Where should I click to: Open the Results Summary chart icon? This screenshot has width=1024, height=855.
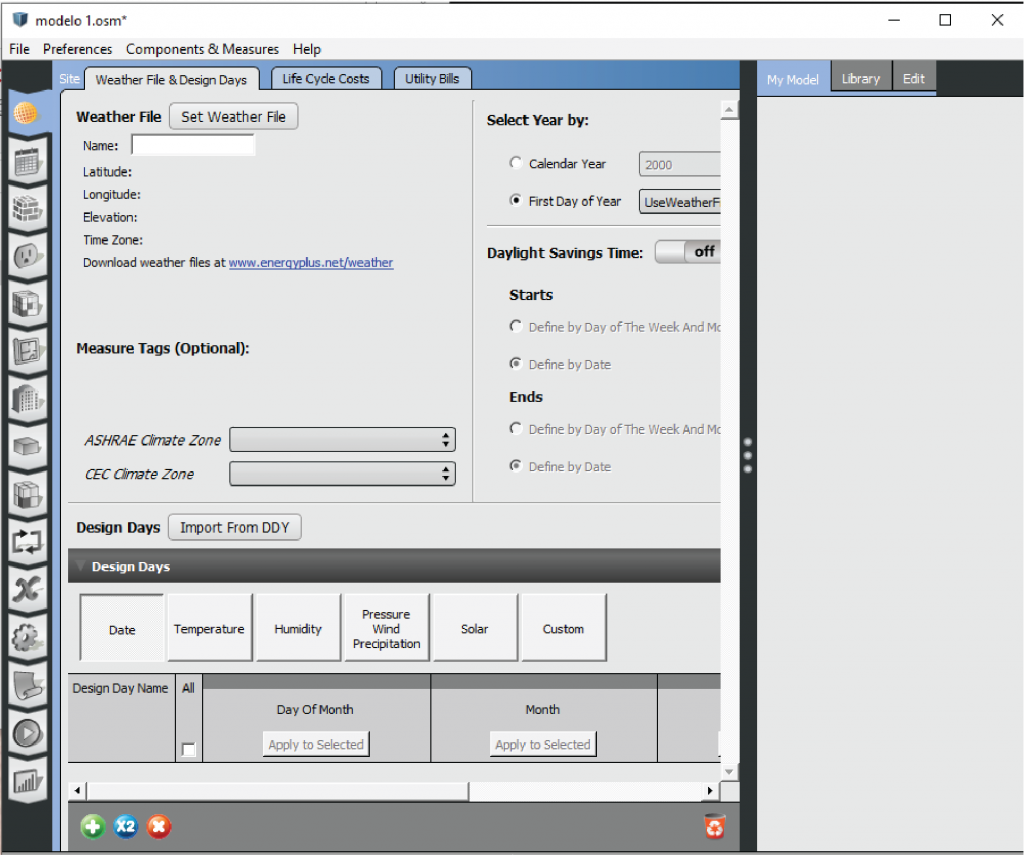(x=27, y=780)
